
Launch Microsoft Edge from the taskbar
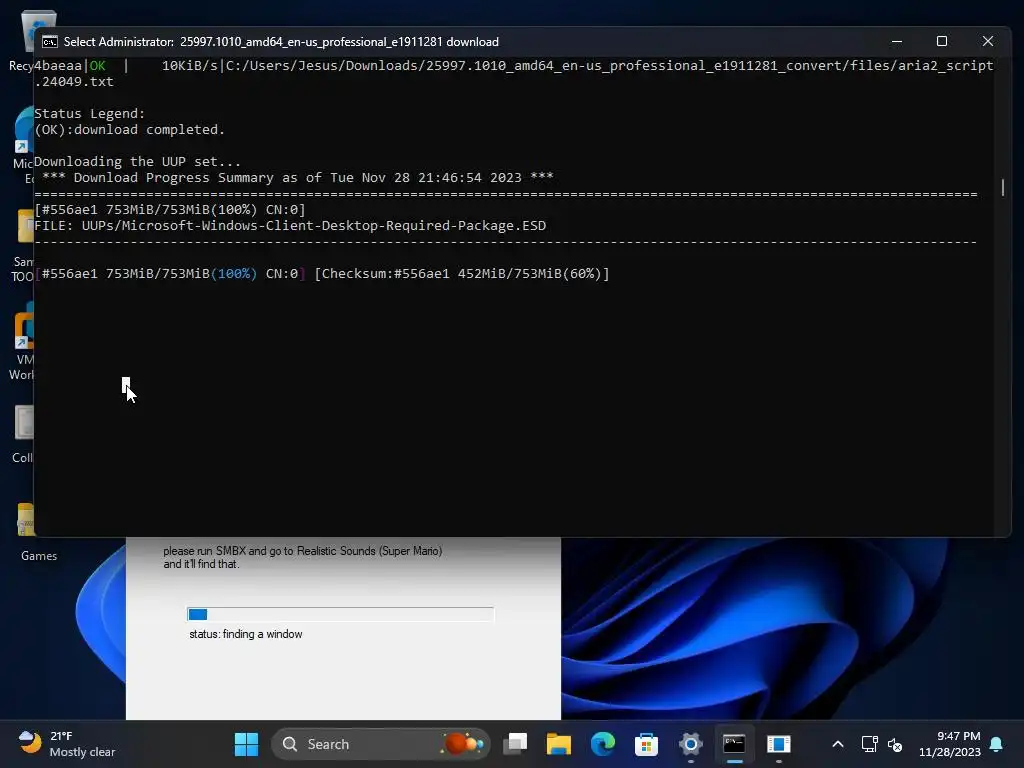tap(603, 744)
